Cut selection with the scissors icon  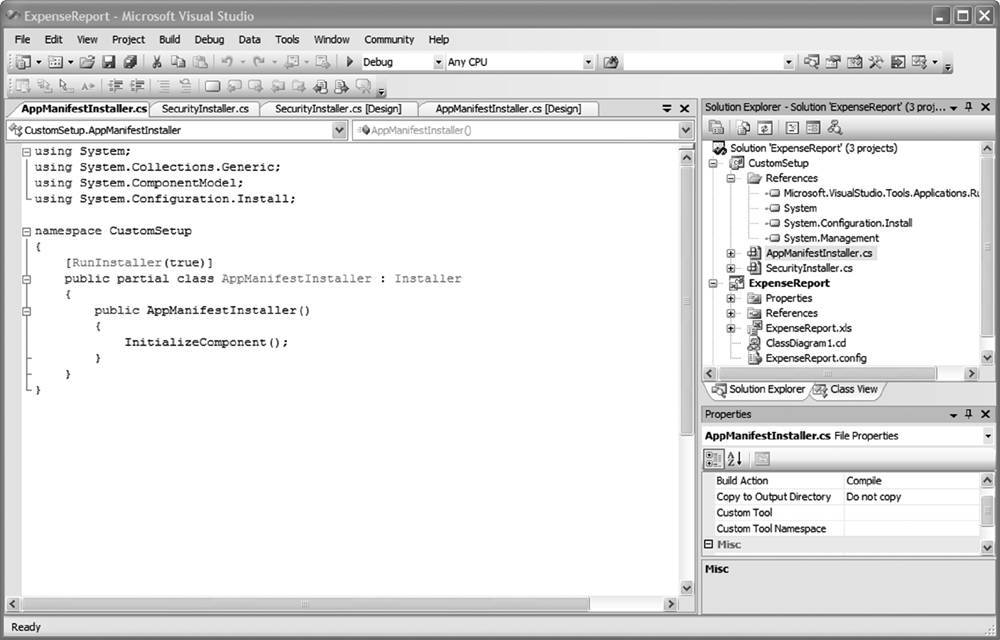pyautogui.click(x=156, y=62)
